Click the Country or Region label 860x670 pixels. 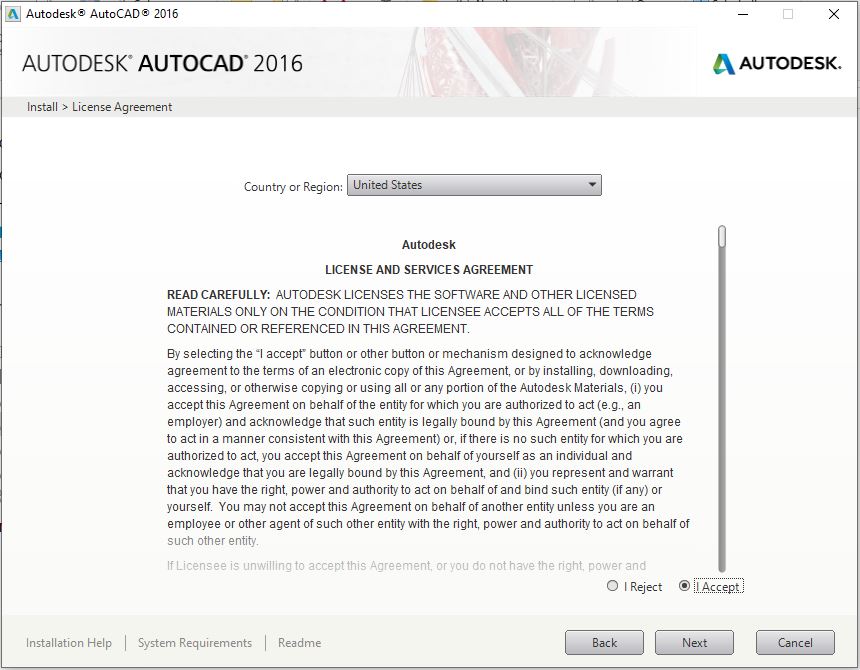pyautogui.click(x=293, y=186)
